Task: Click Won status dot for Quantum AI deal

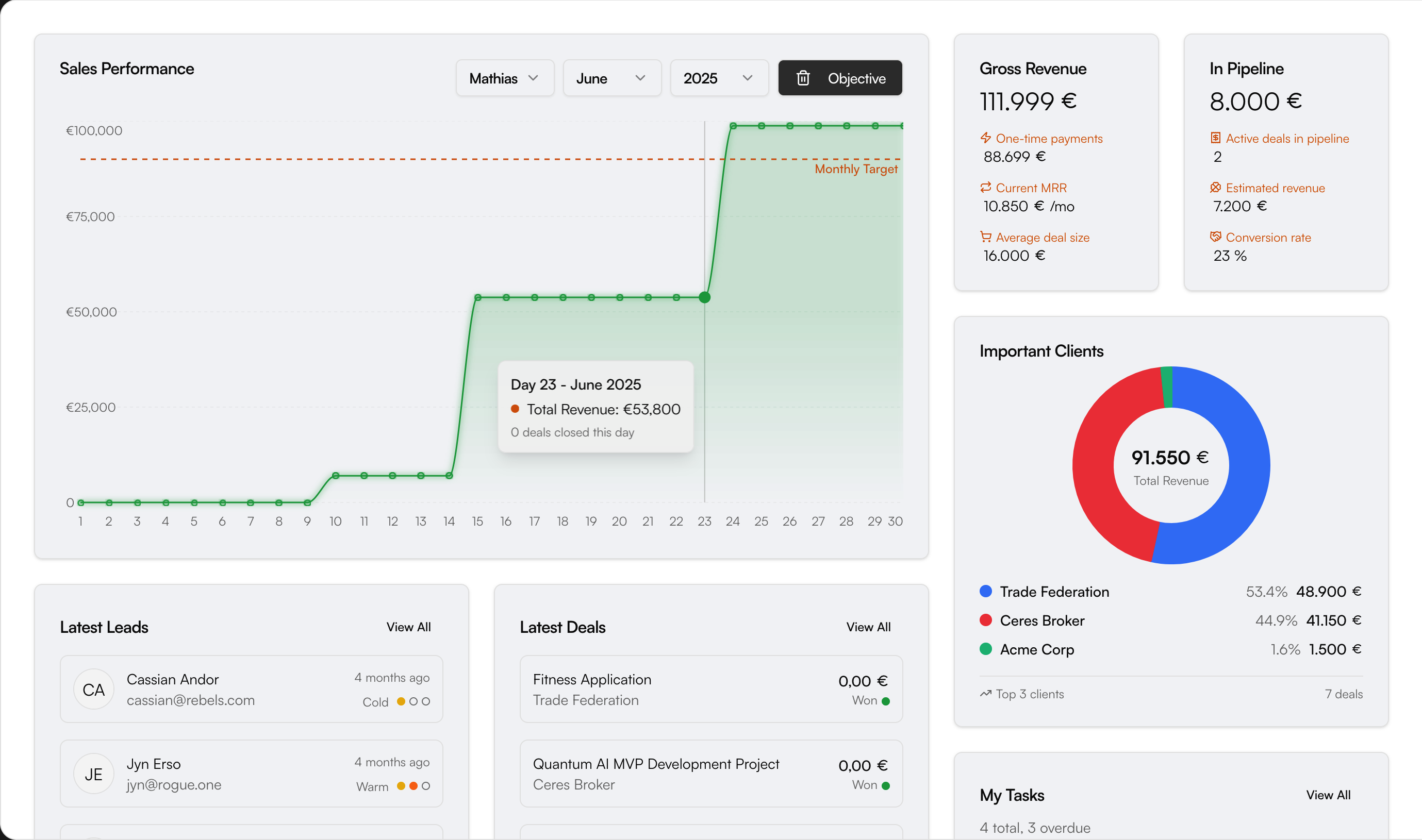Action: point(886,786)
